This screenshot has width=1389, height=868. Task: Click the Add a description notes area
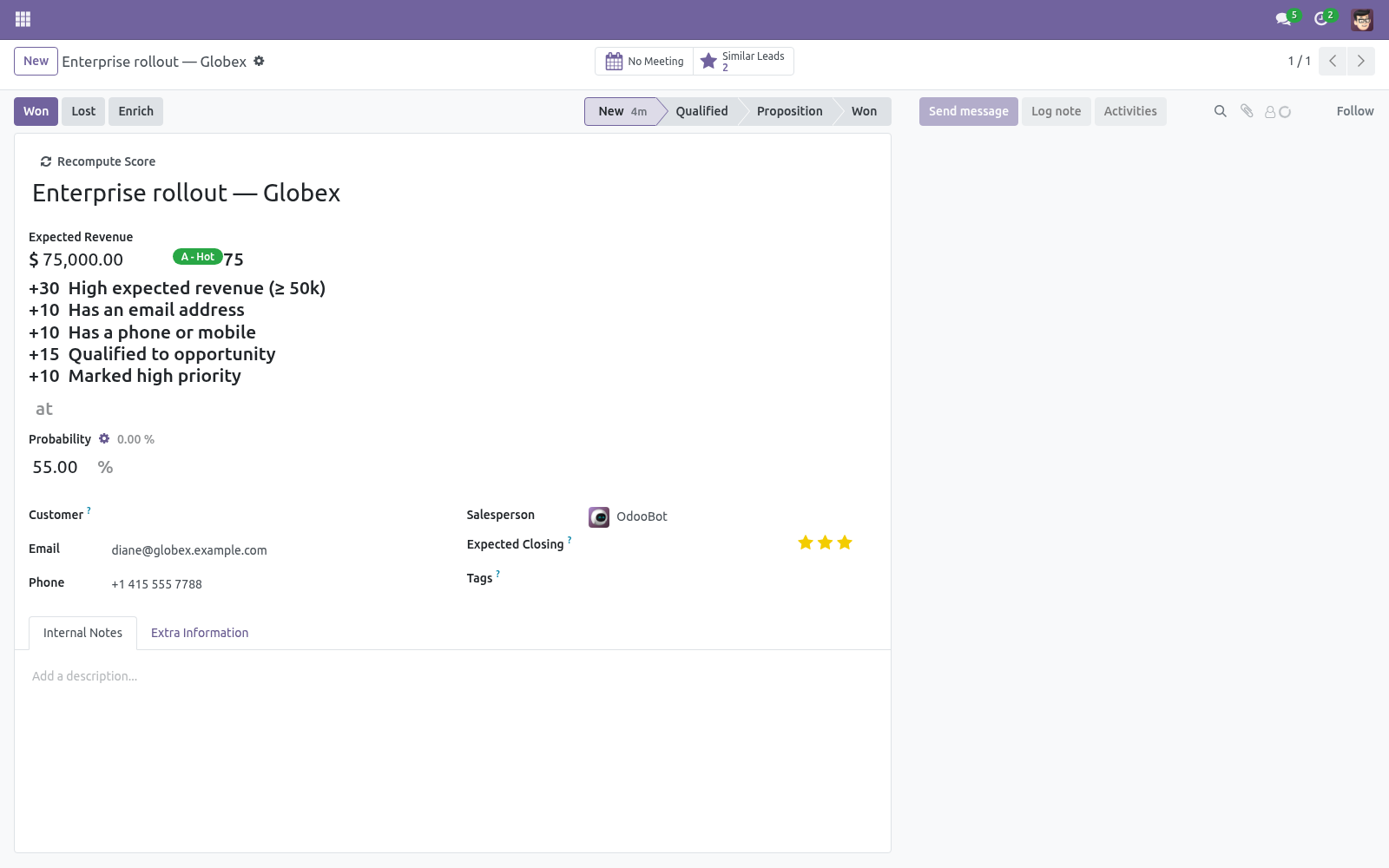tap(452, 676)
